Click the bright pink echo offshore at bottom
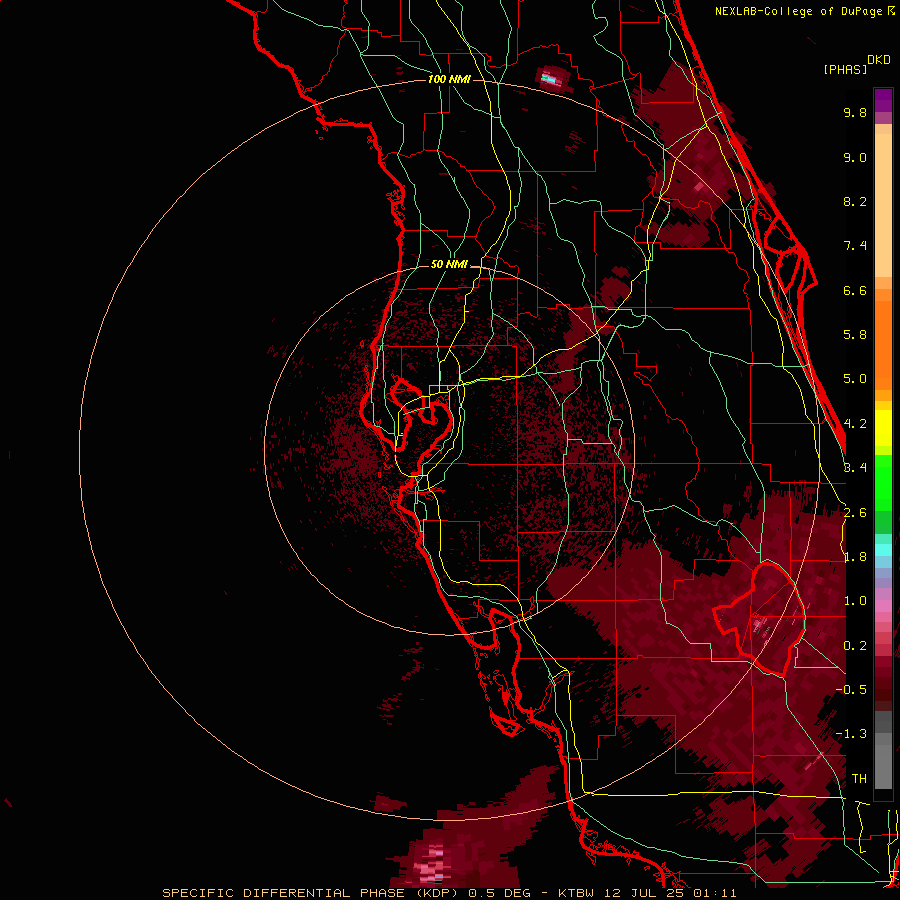This screenshot has width=900, height=900. tap(432, 866)
